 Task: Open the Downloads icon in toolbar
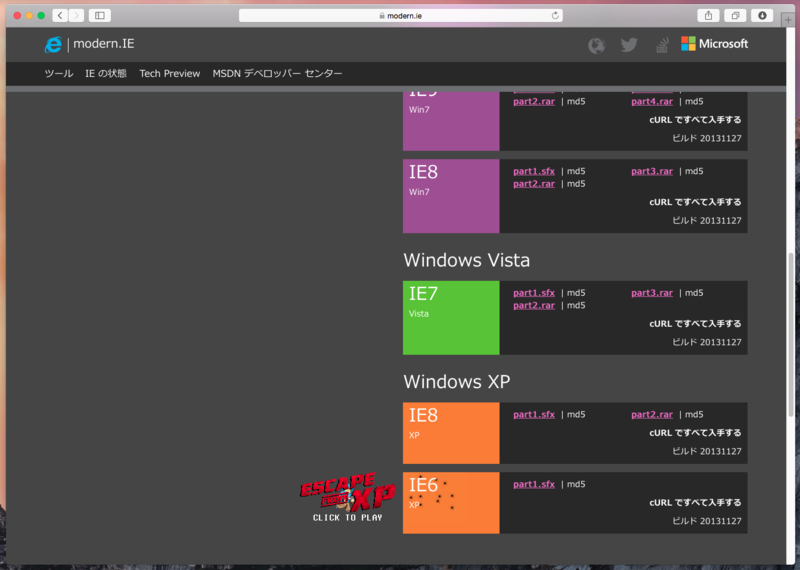point(762,16)
